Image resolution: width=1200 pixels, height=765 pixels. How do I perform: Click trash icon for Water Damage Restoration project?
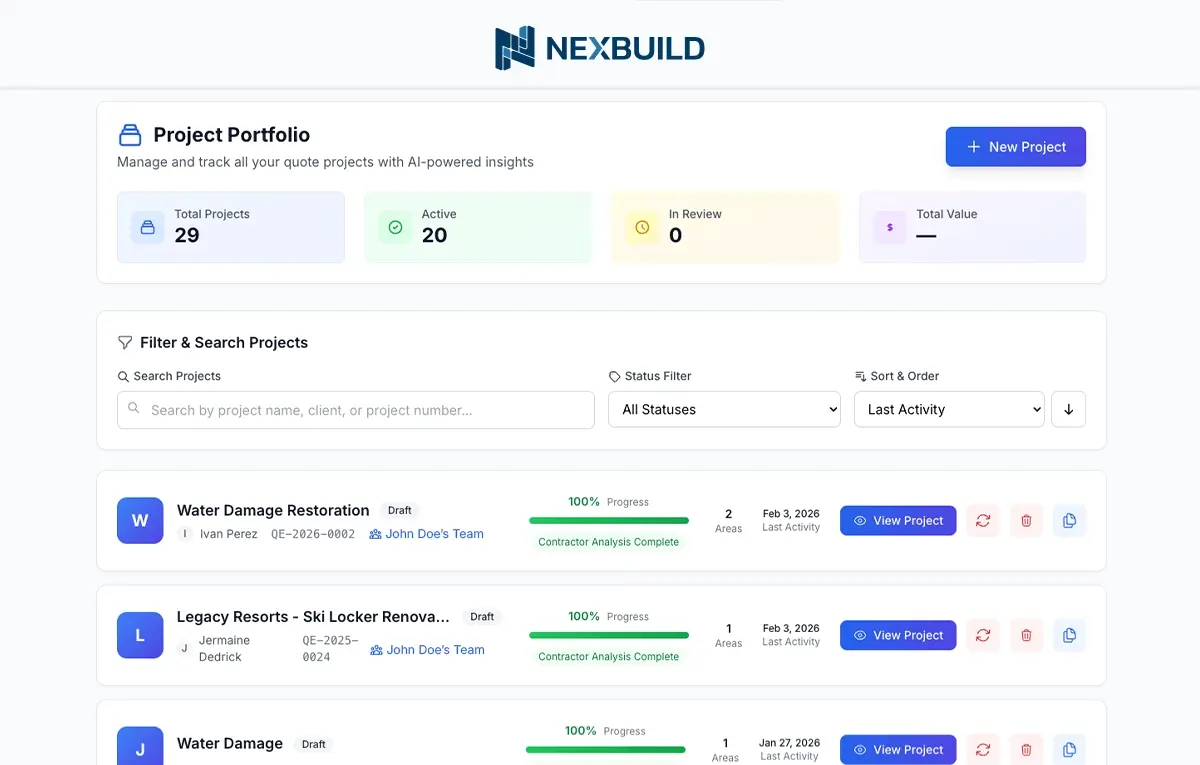(x=1026, y=521)
